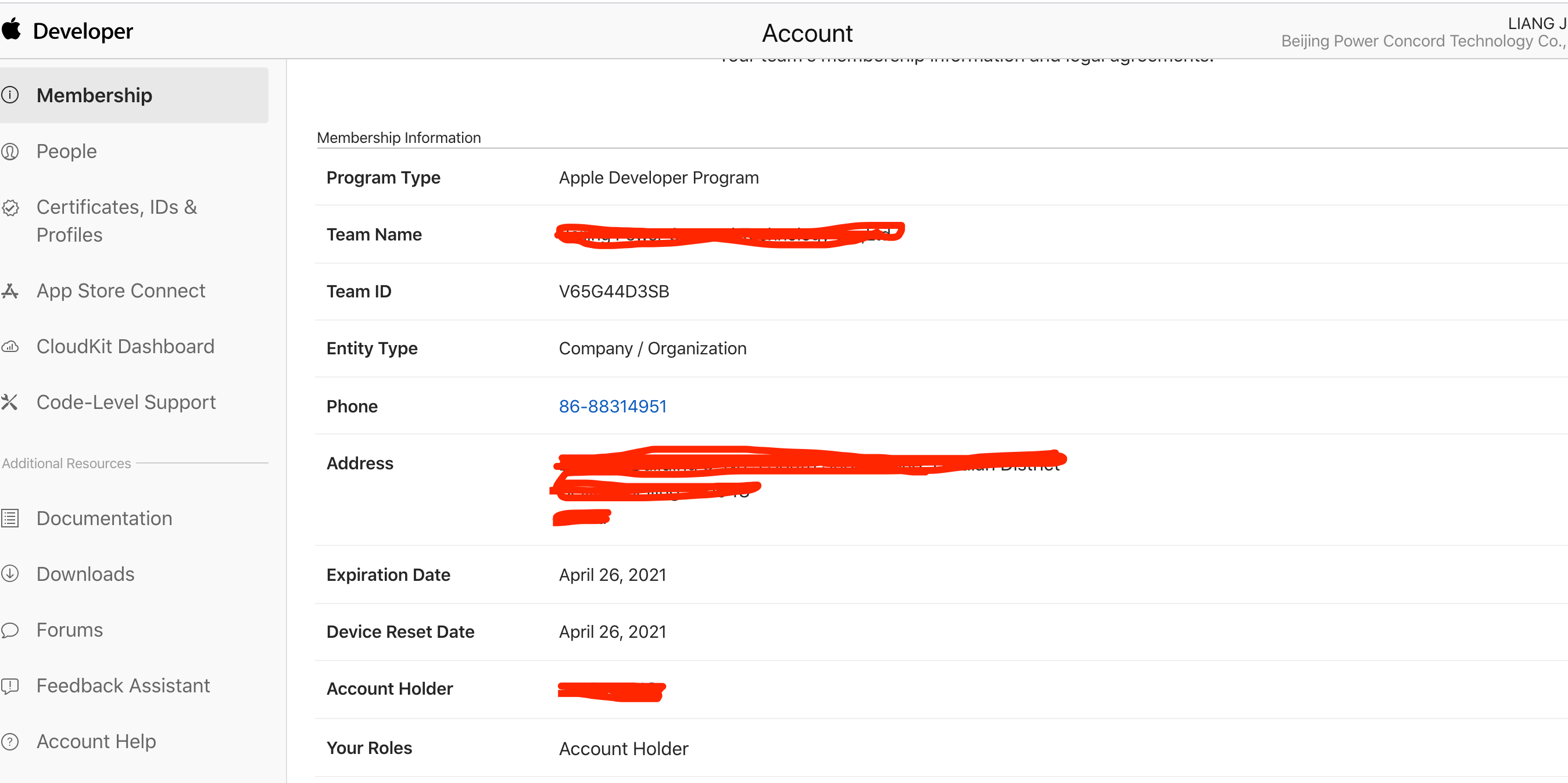Click the Developer home link

(83, 31)
